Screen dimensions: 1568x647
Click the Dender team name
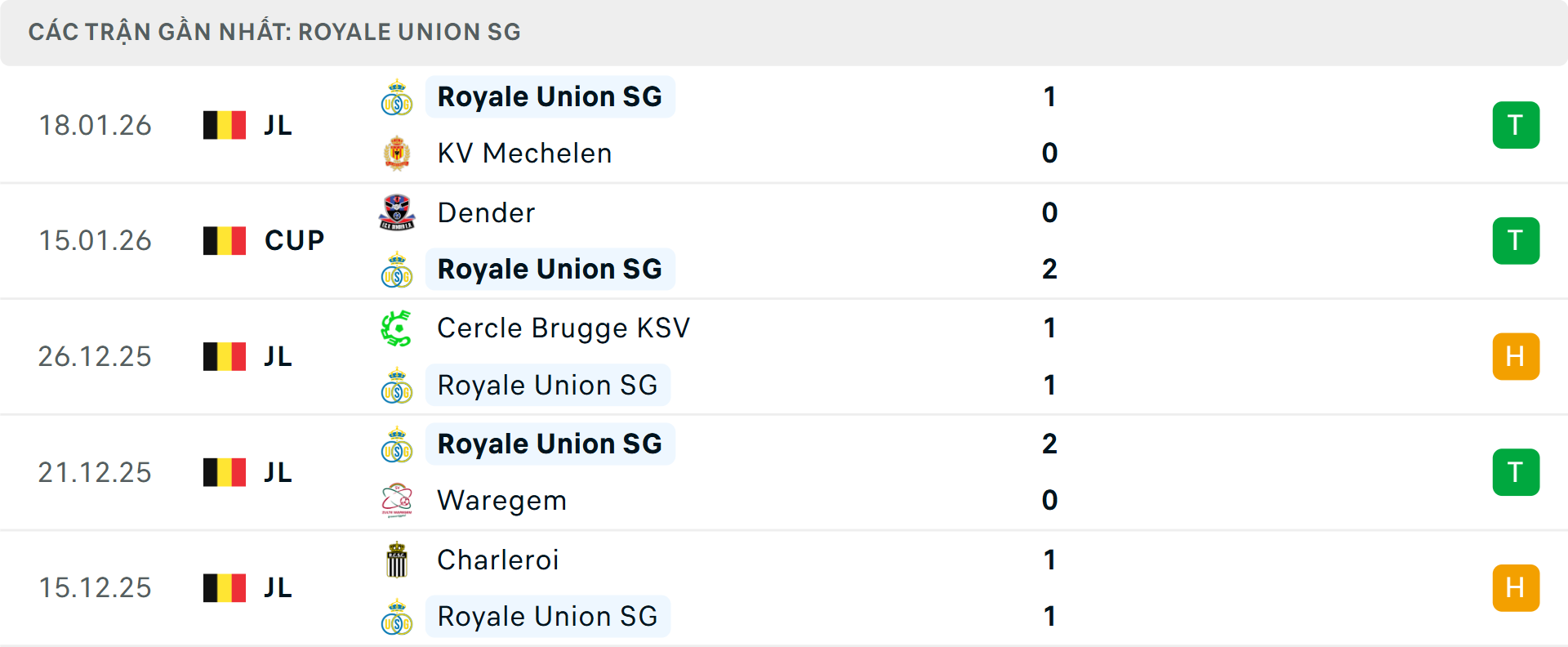(486, 213)
